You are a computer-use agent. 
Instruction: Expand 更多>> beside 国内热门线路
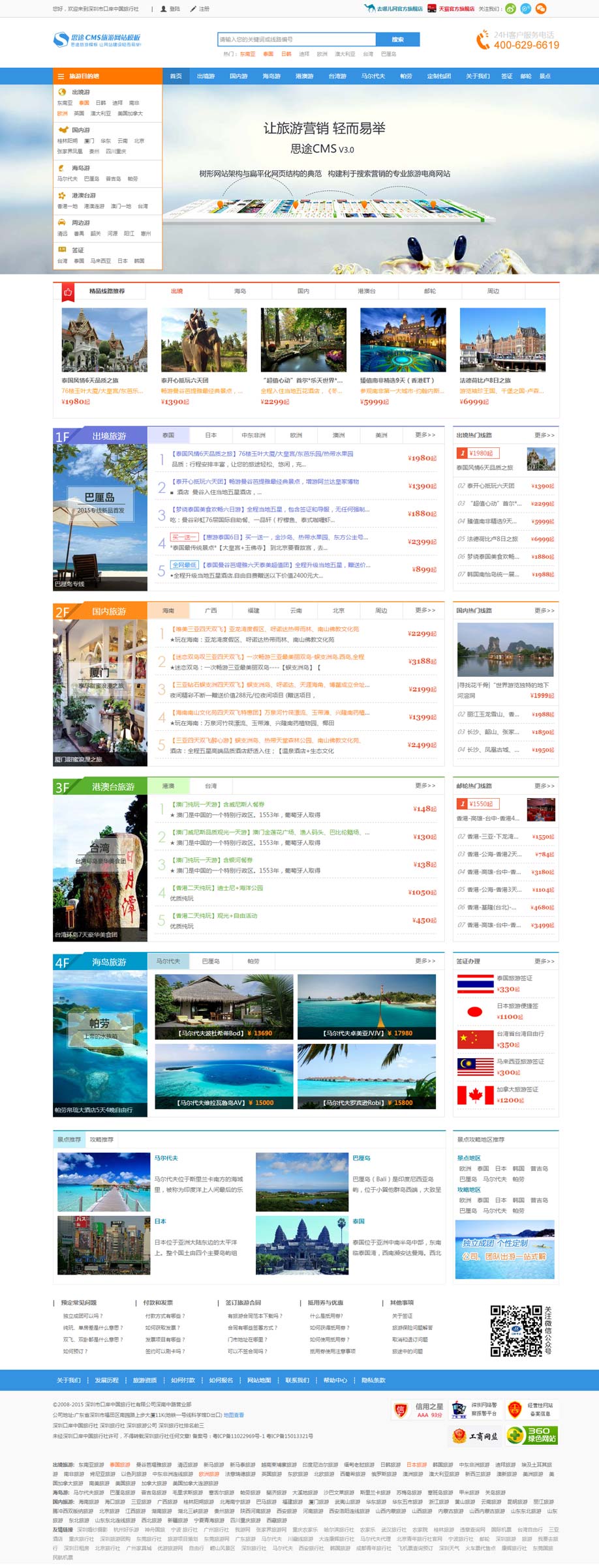544,611
